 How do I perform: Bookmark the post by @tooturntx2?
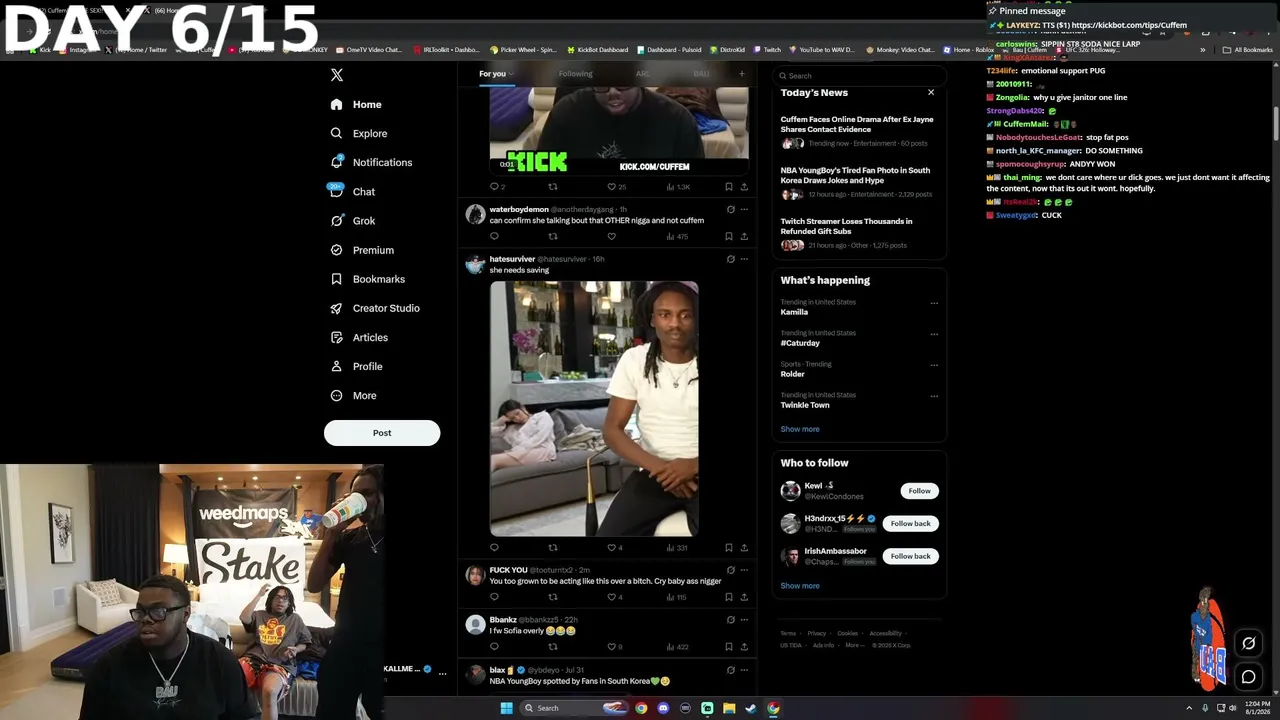[729, 597]
